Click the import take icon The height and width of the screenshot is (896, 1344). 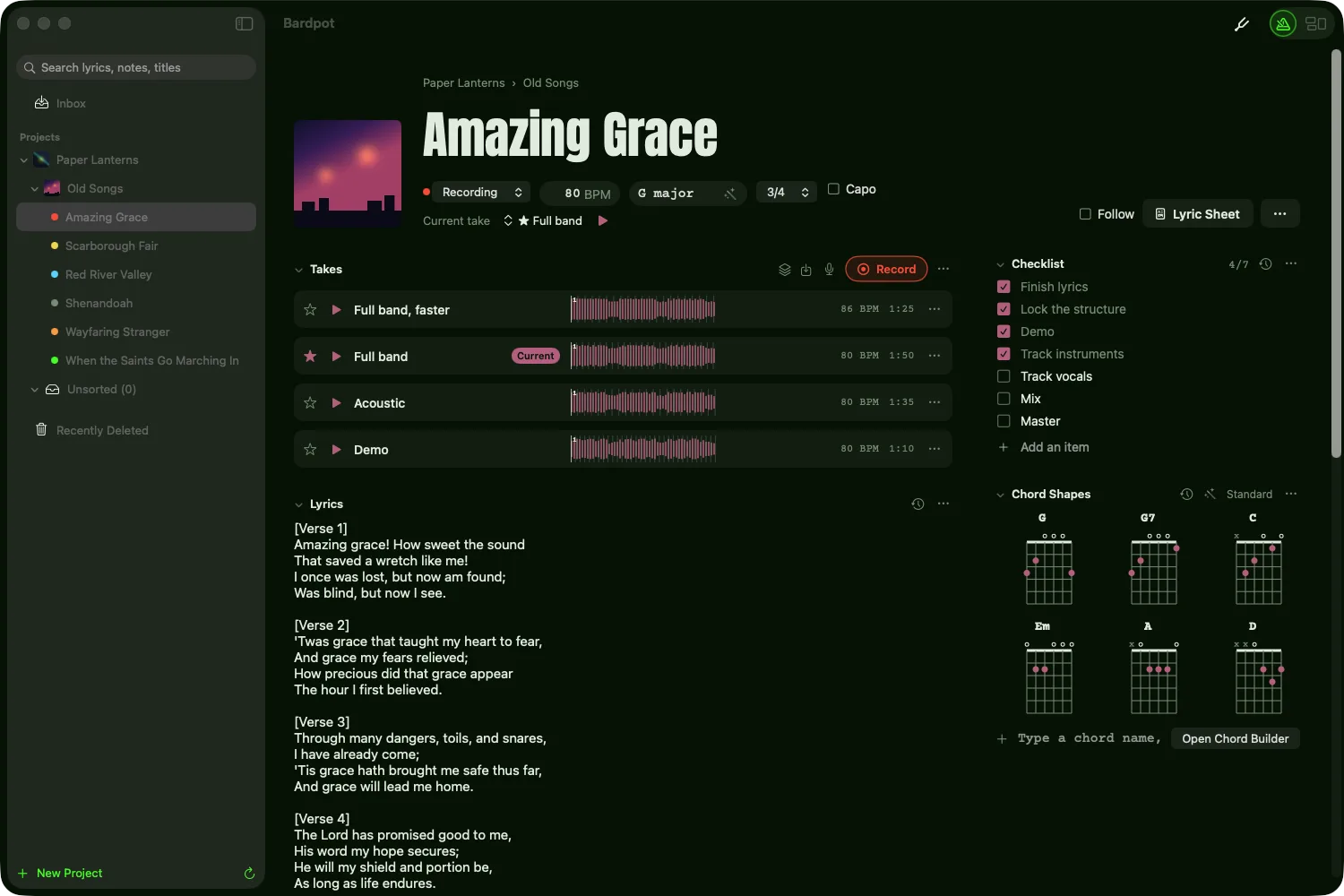click(x=806, y=269)
